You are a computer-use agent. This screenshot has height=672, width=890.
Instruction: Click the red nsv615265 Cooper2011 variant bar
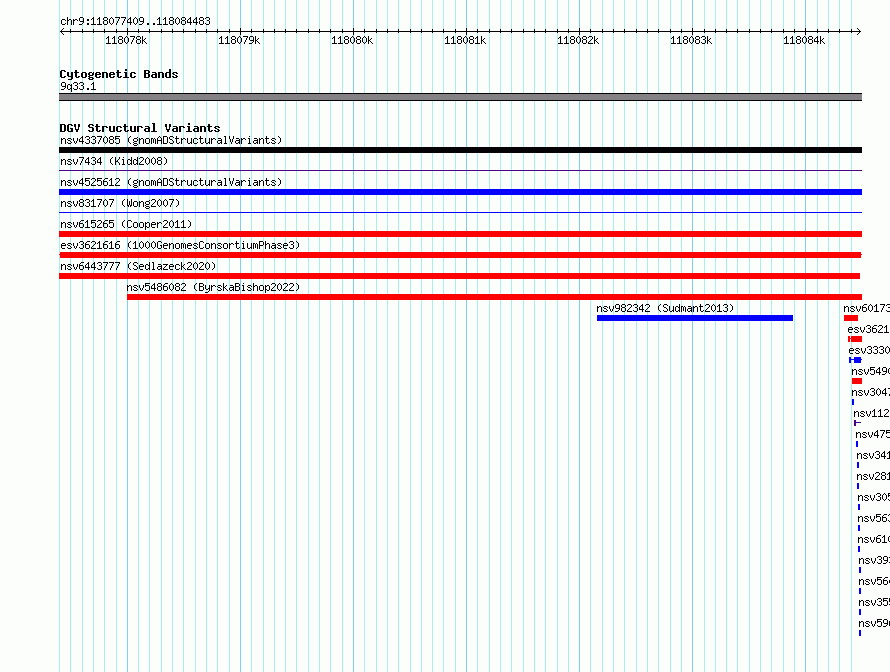(460, 234)
